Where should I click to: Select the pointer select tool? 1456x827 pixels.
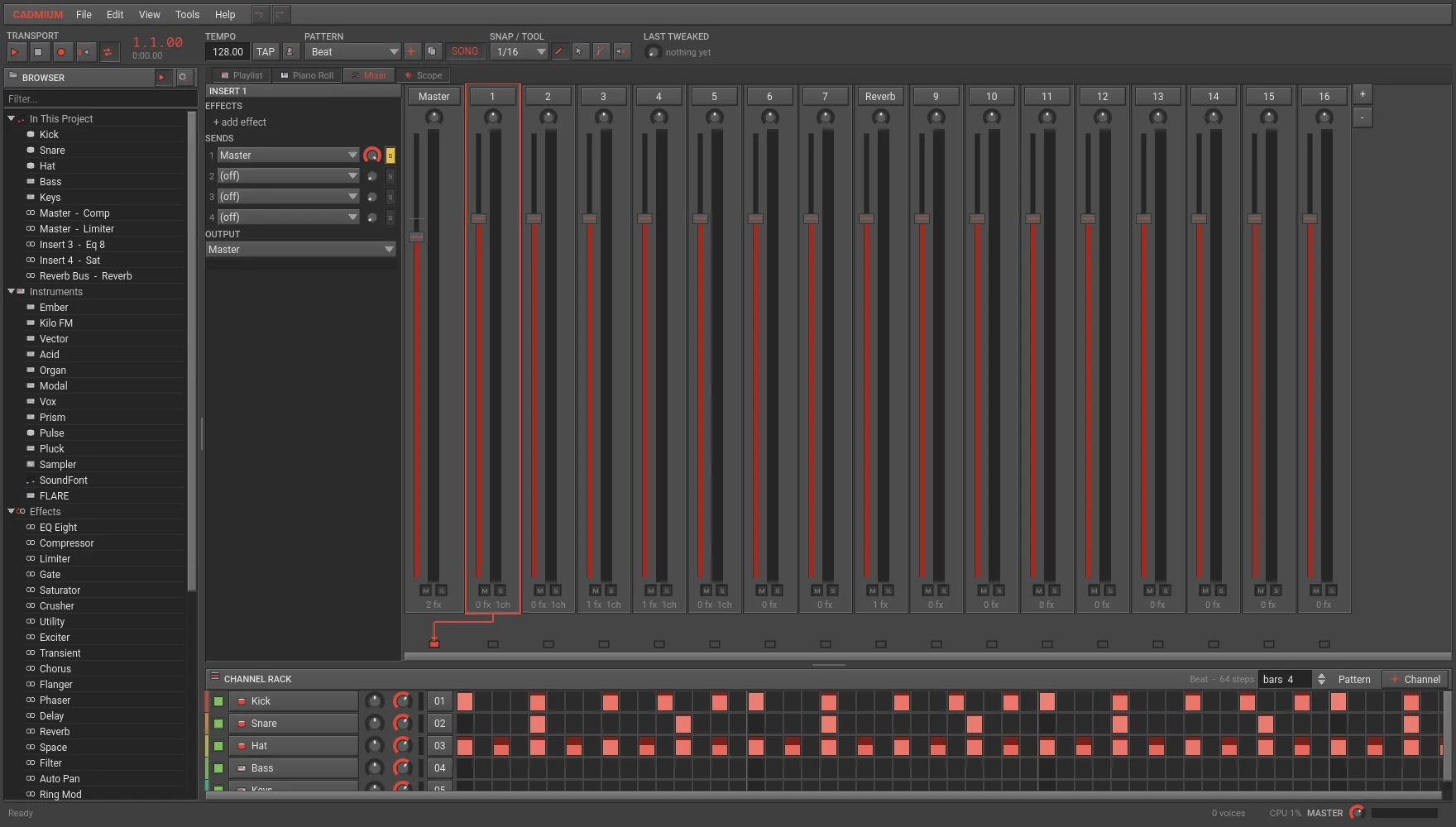coord(580,51)
